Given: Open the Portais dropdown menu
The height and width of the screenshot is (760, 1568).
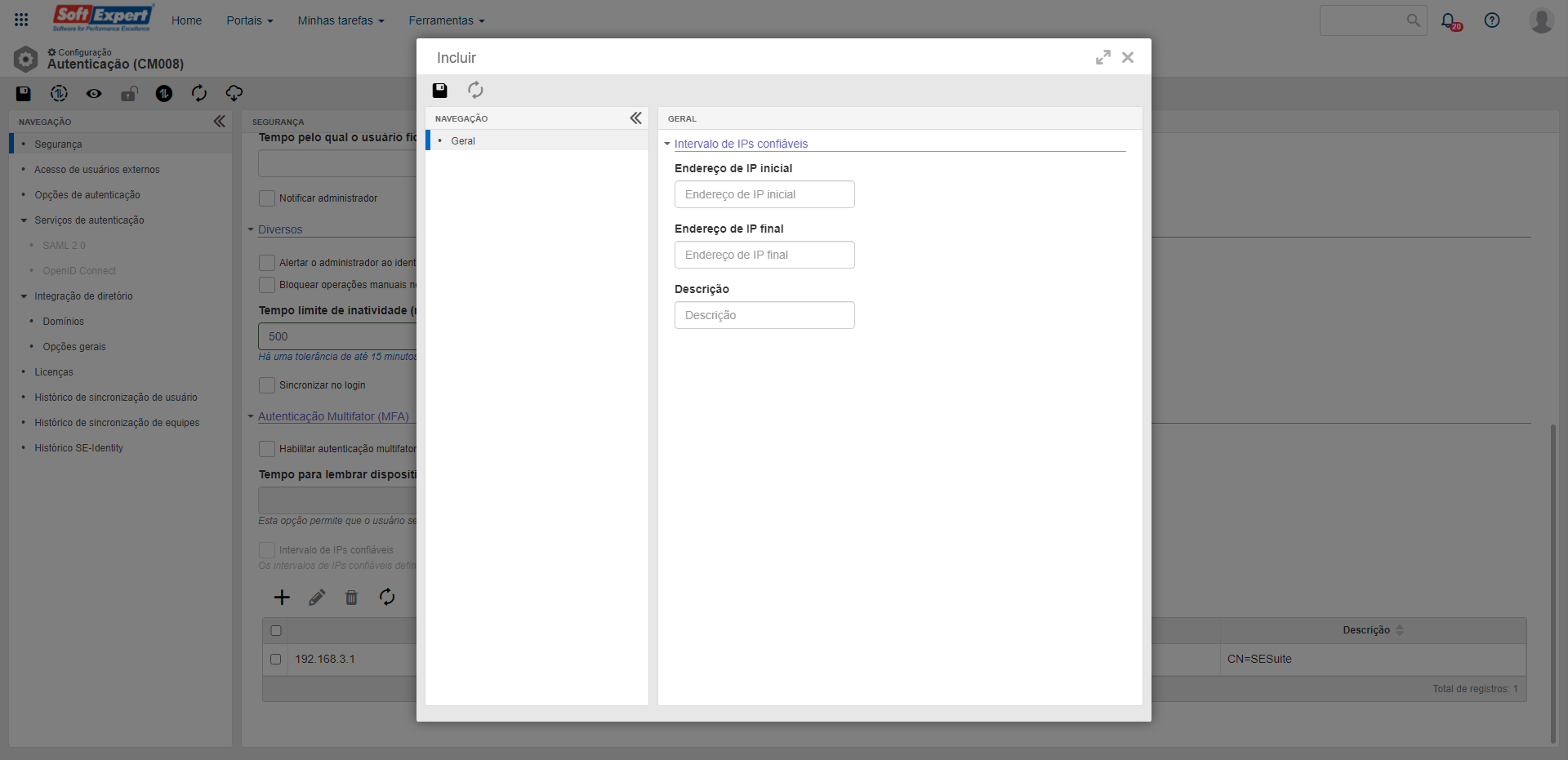Looking at the screenshot, I should (x=250, y=20).
